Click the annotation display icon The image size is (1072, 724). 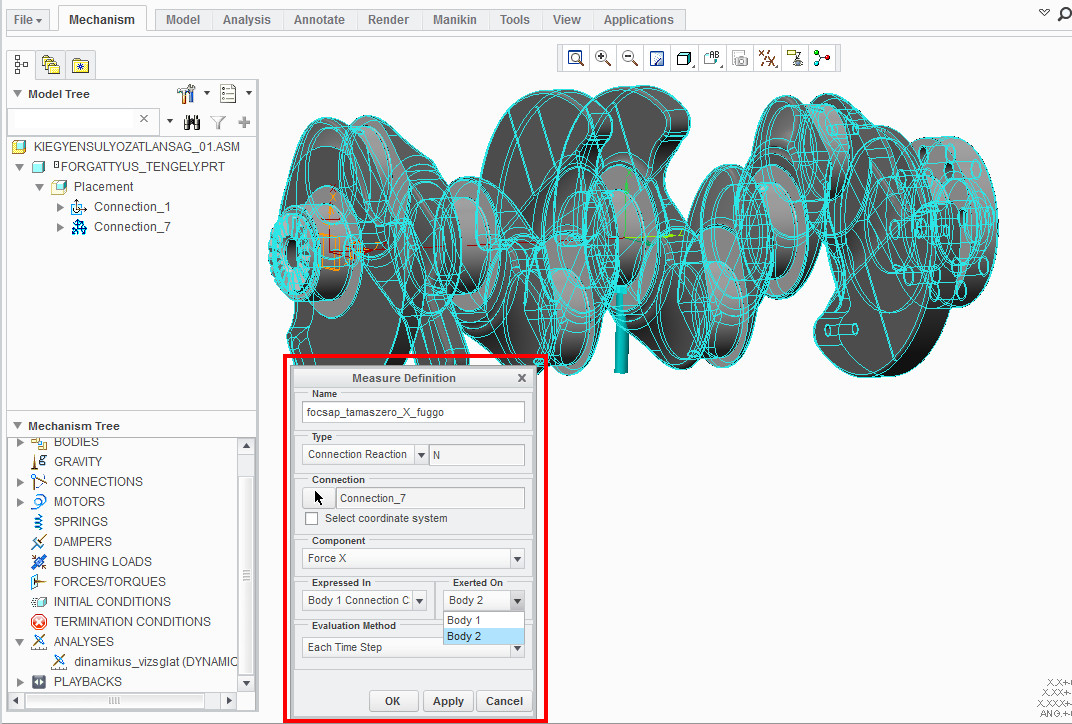[794, 59]
